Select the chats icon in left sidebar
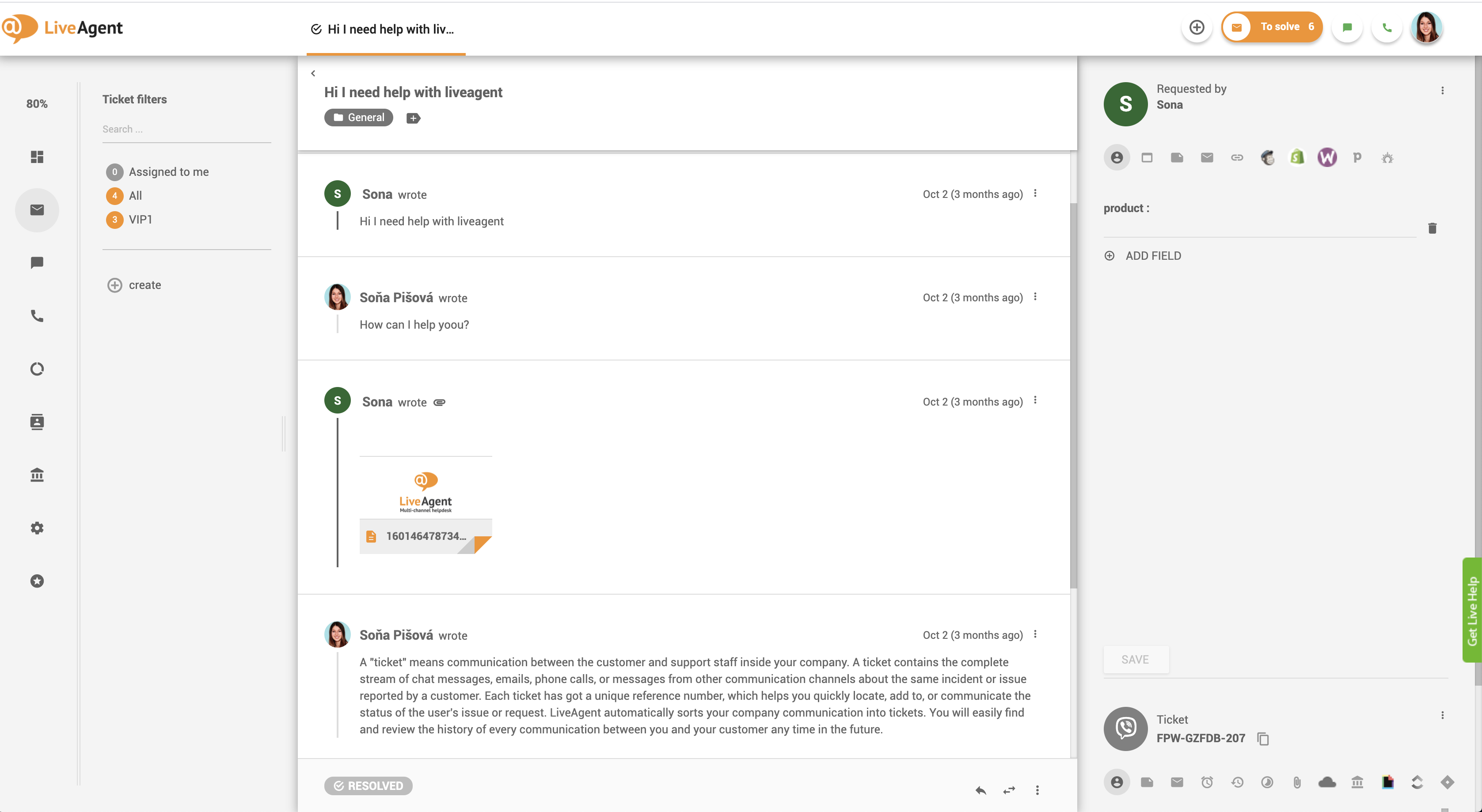The height and width of the screenshot is (812, 1482). click(x=37, y=263)
